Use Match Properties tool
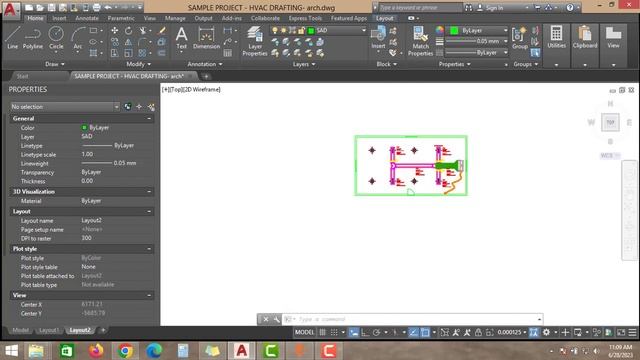The height and width of the screenshot is (360, 640). pyautogui.click(x=420, y=41)
